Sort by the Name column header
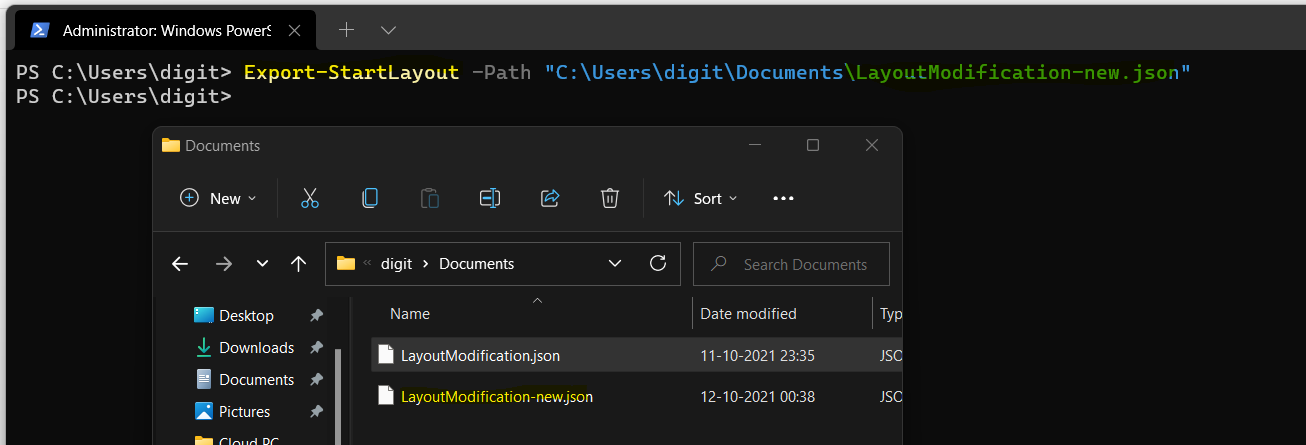 410,314
